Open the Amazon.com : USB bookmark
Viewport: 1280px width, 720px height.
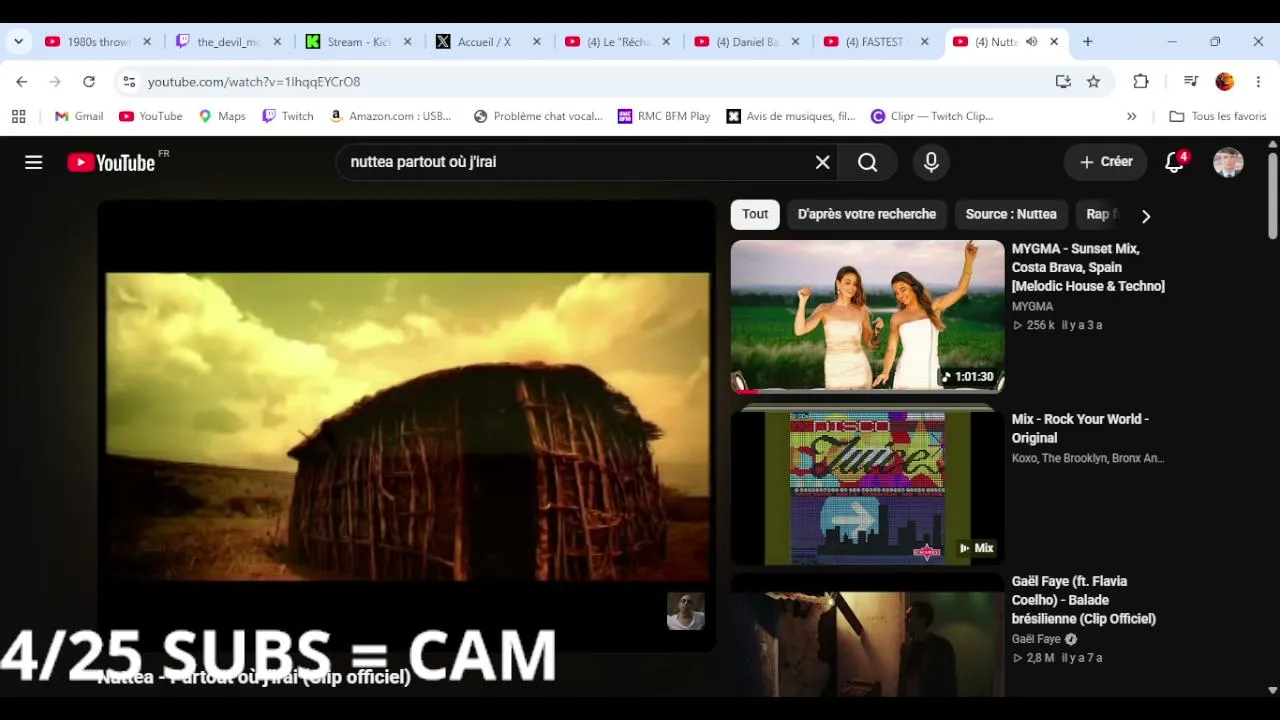(391, 116)
